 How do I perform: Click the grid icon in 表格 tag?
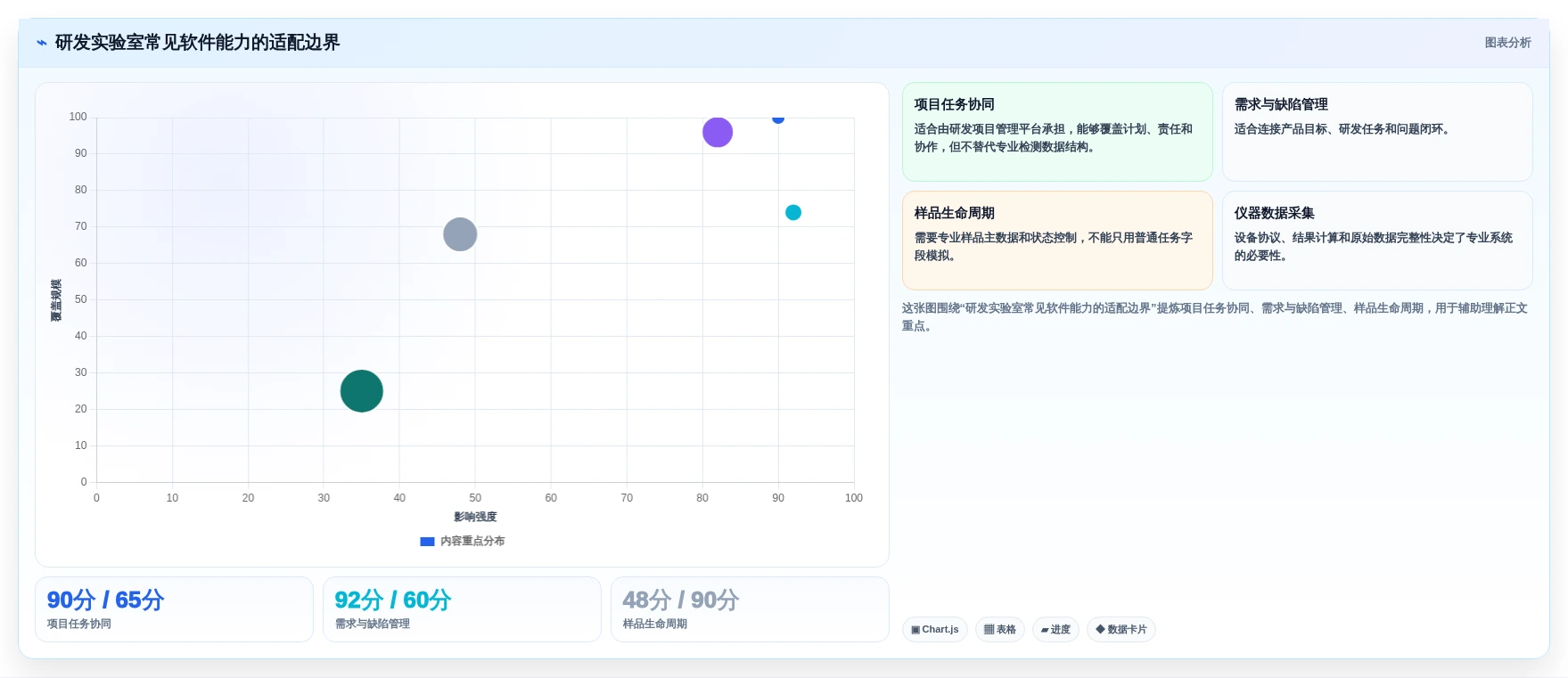[x=989, y=630]
